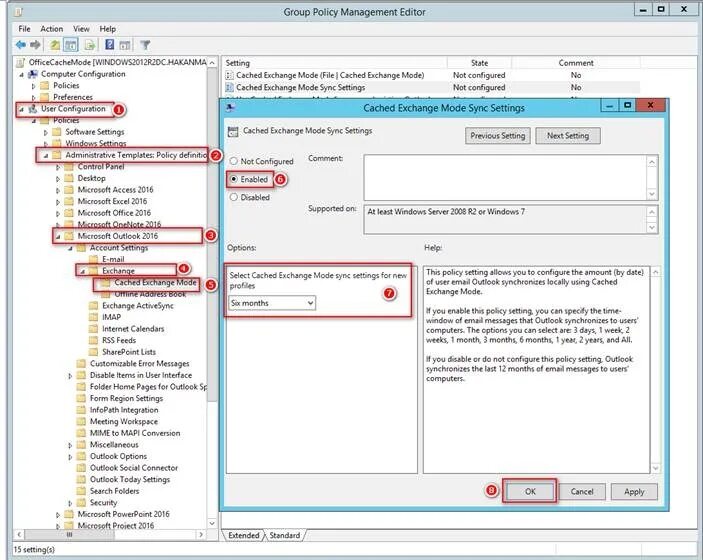
Task: Toggle the Show/Hide Action Pane toolbar icon
Action: point(125,45)
